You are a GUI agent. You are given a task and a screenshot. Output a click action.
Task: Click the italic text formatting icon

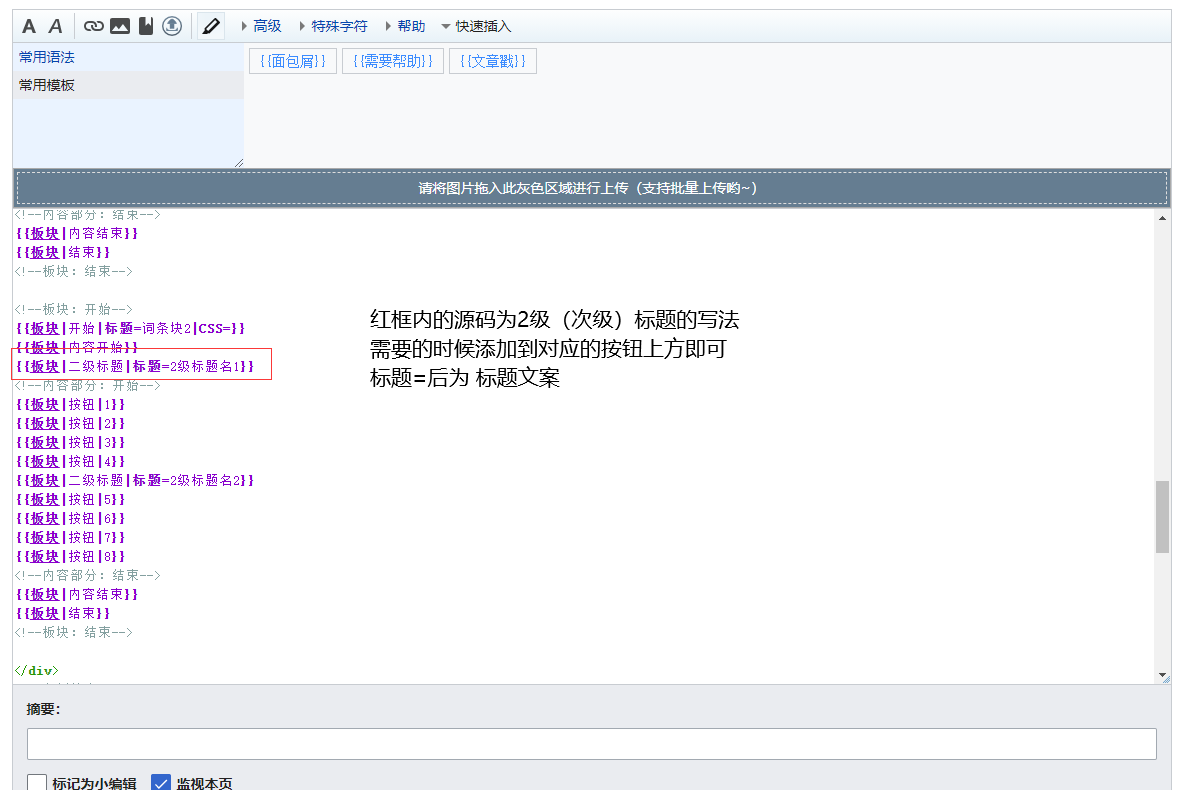(56, 26)
